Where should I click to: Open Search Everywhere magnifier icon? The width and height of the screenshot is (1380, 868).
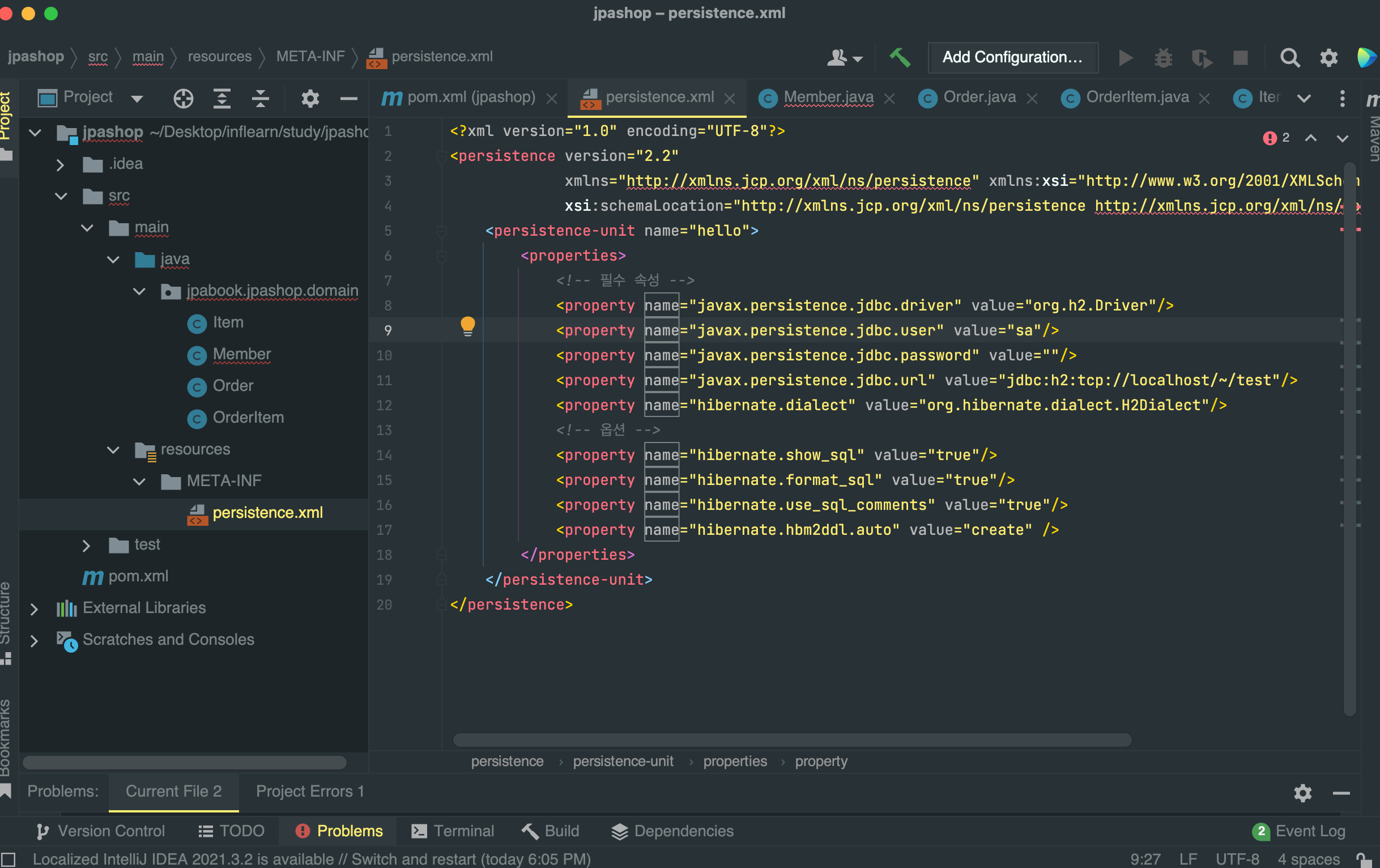click(1290, 58)
